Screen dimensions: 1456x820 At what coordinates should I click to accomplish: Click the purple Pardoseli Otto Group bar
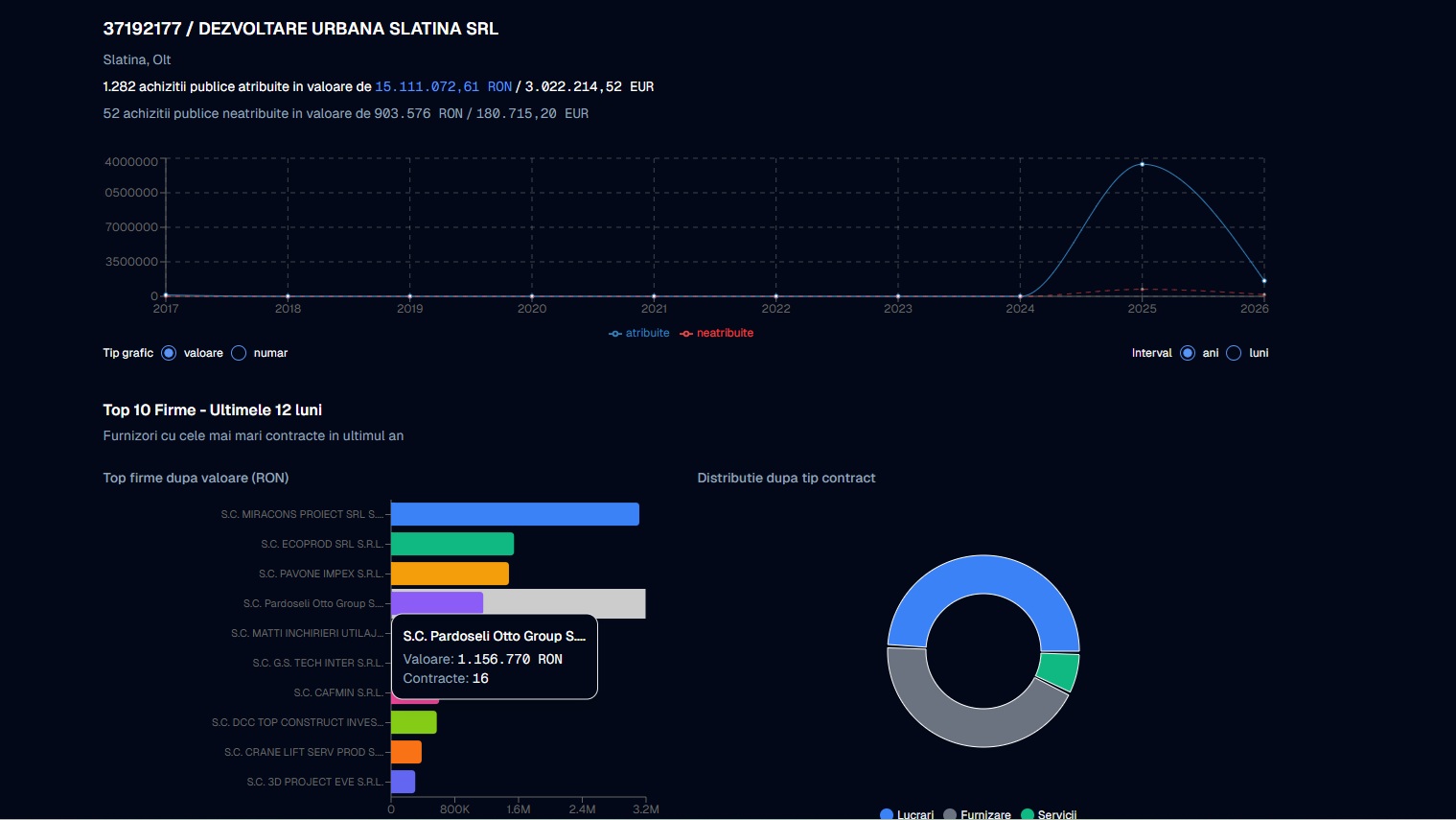click(x=436, y=602)
